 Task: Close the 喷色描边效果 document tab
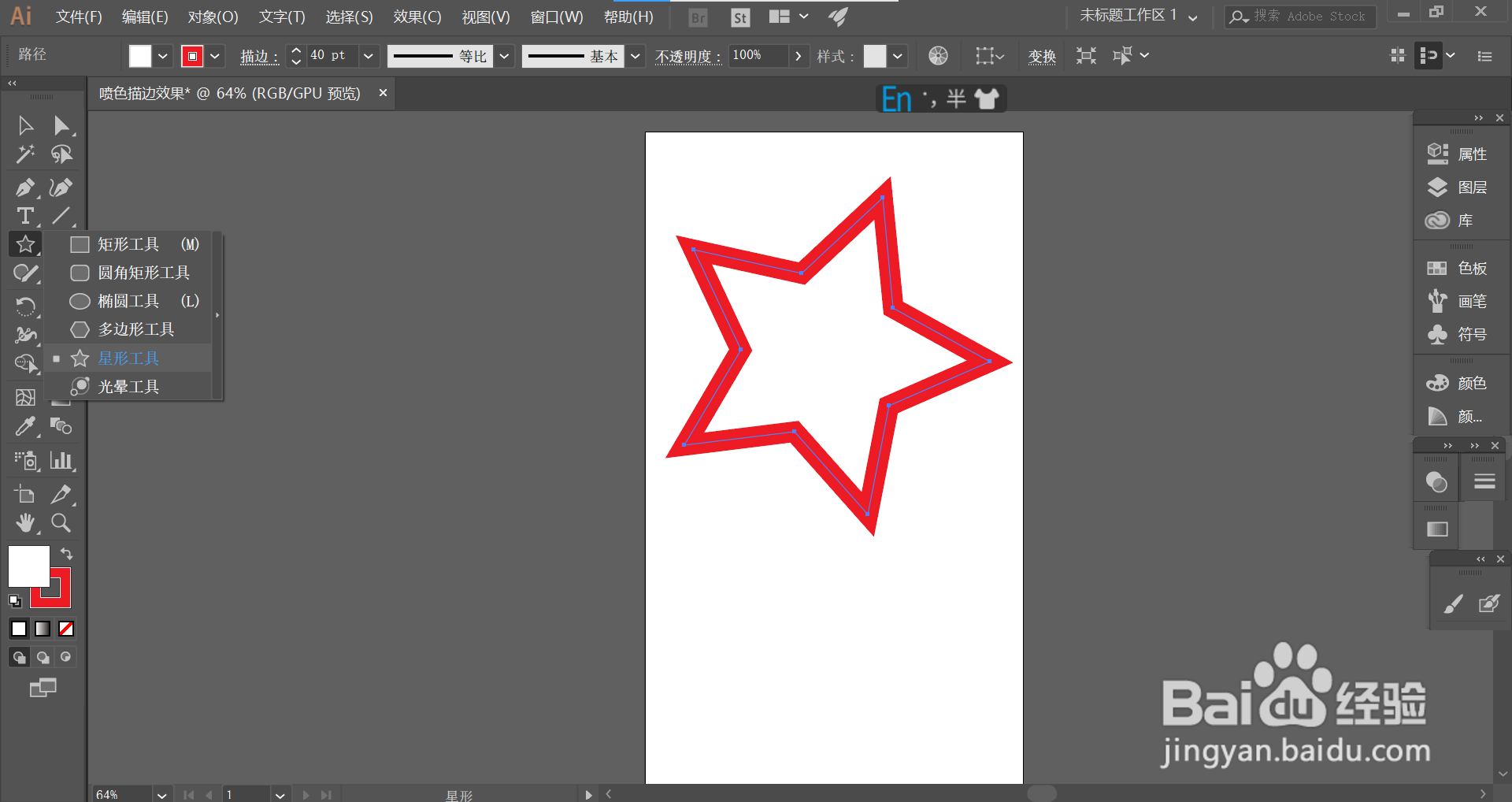(383, 93)
